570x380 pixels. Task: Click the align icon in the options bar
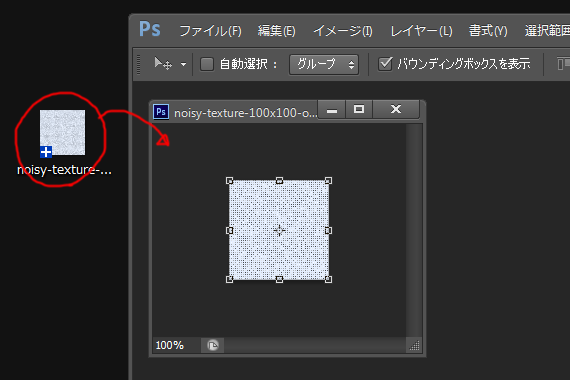[563, 64]
